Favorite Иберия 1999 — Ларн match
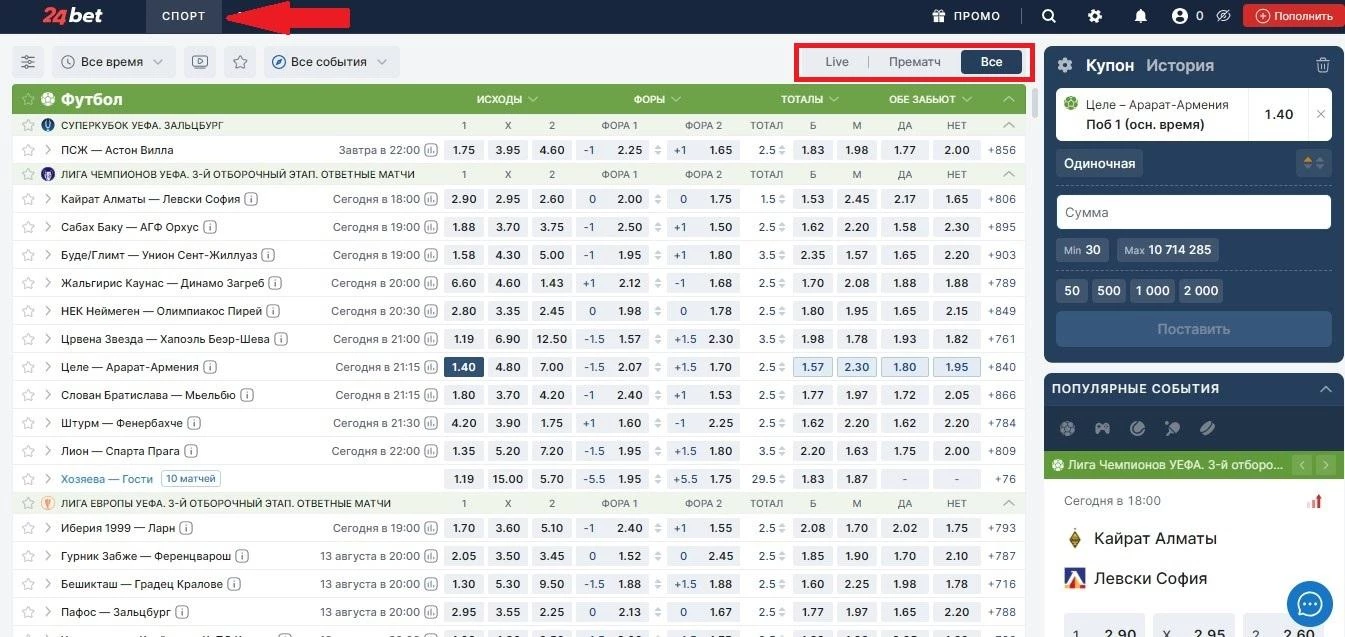This screenshot has width=1345, height=637. (x=28, y=528)
